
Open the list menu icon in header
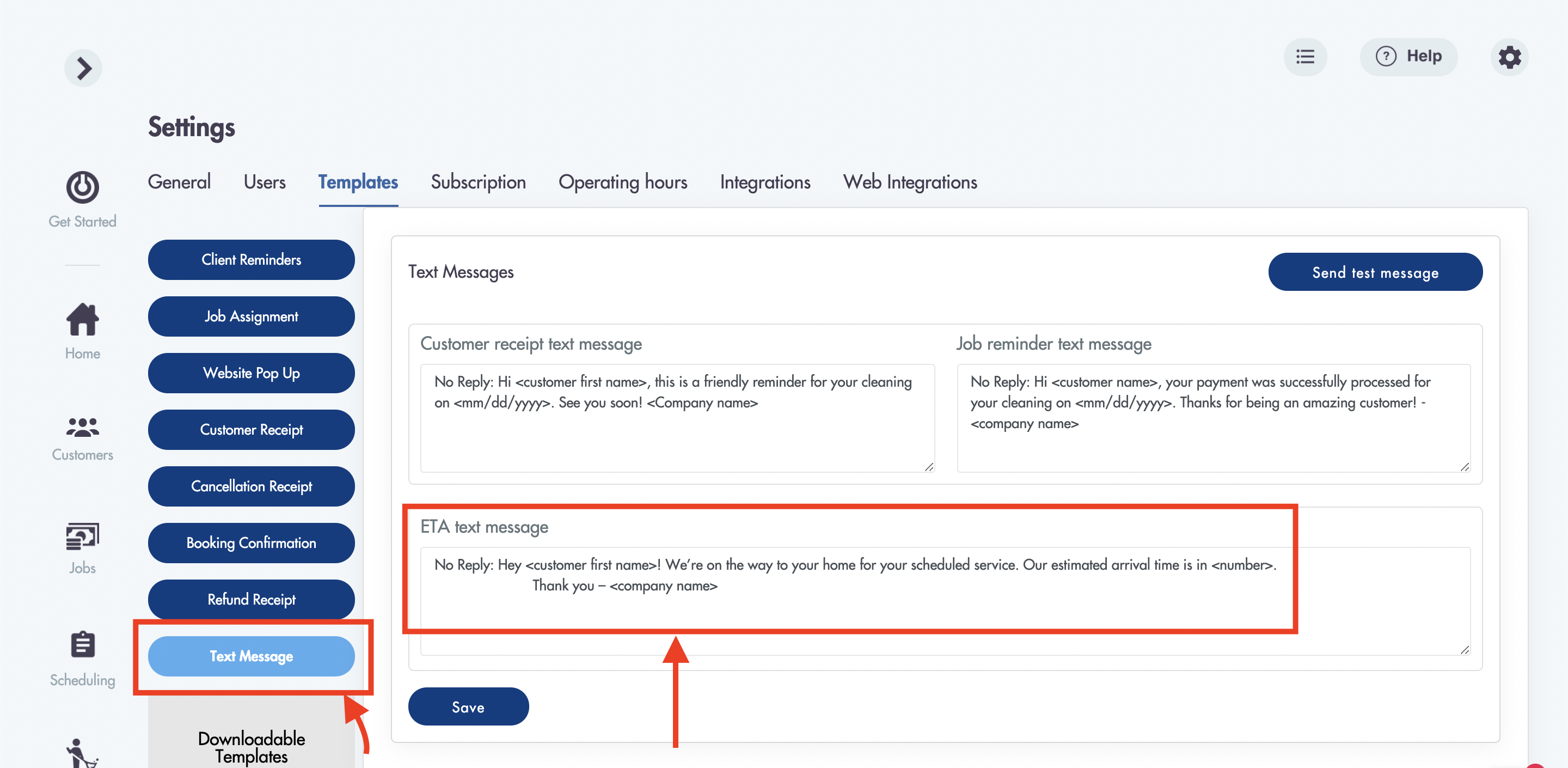click(1305, 57)
